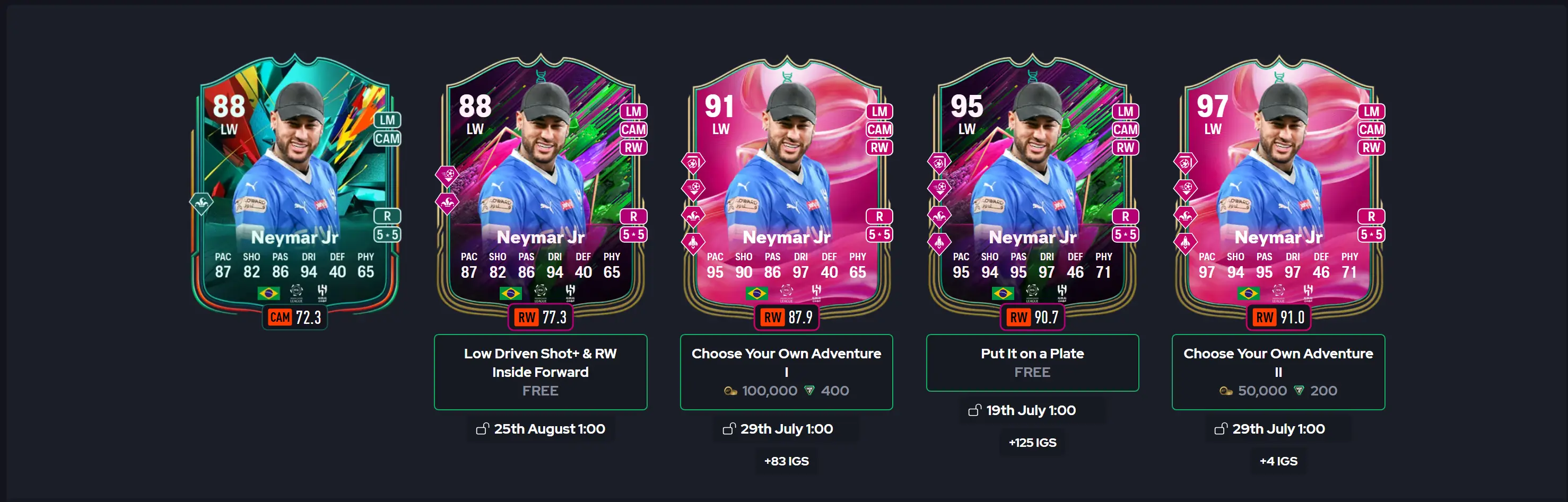This screenshot has width=1568, height=502.
Task: Click the RW 77.3 rating badge
Action: pyautogui.click(x=541, y=318)
